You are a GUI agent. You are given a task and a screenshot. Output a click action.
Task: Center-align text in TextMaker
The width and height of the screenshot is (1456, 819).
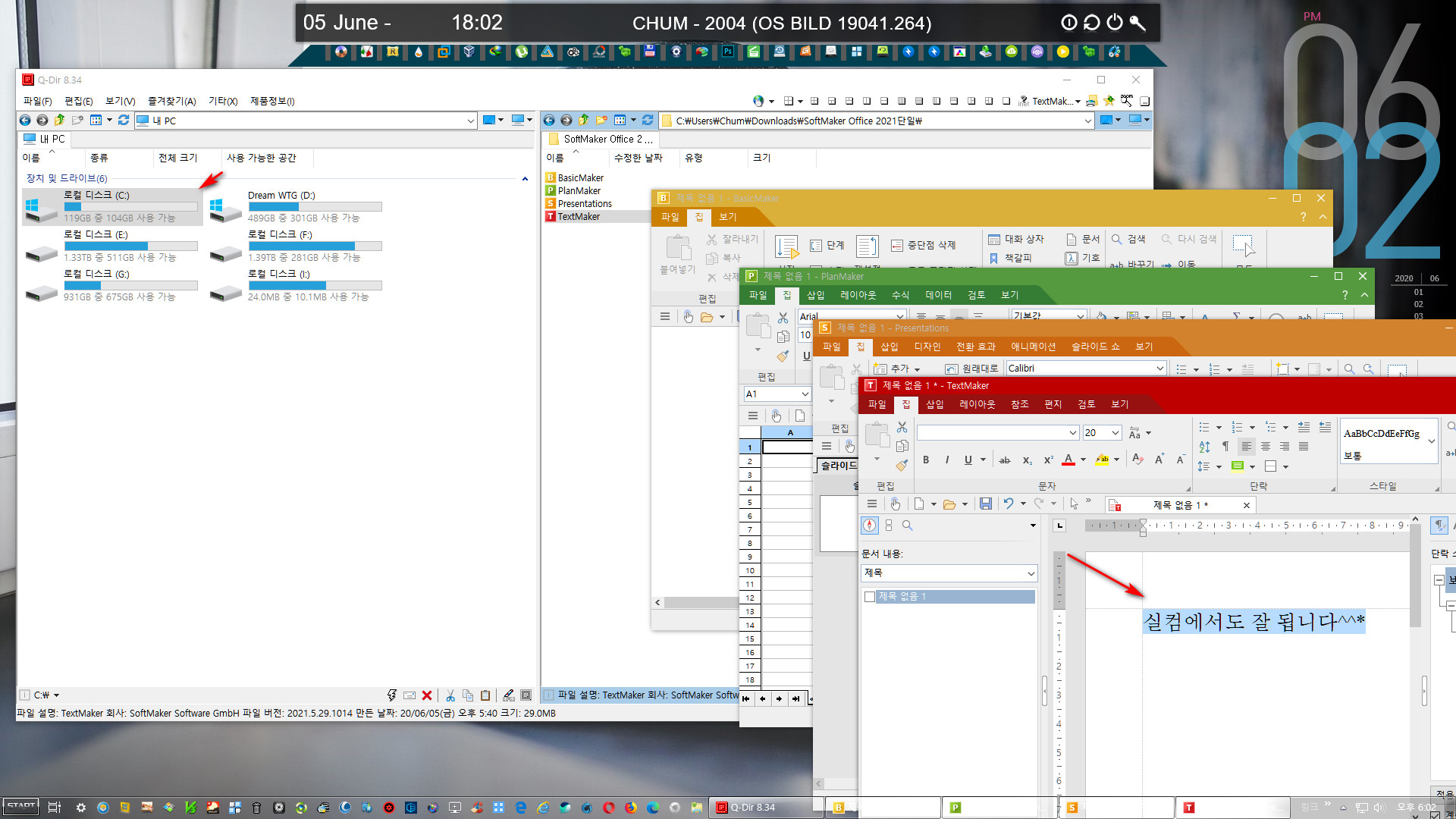click(x=1265, y=447)
